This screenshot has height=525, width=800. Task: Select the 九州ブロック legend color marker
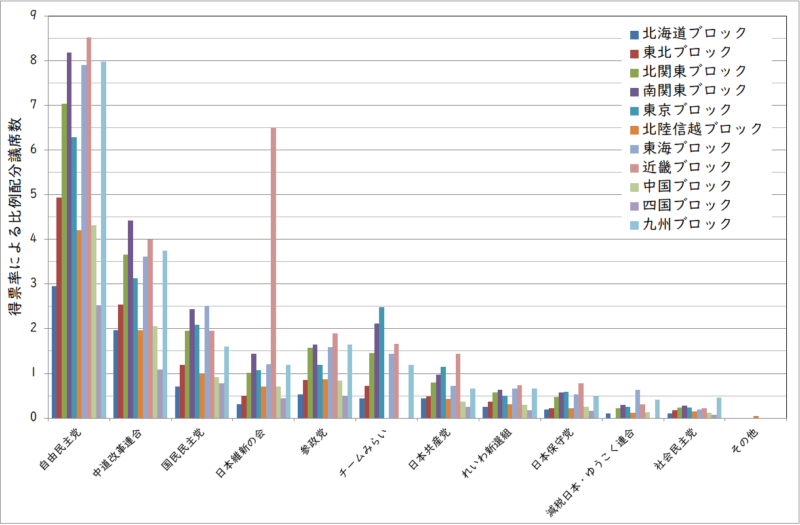tap(634, 223)
